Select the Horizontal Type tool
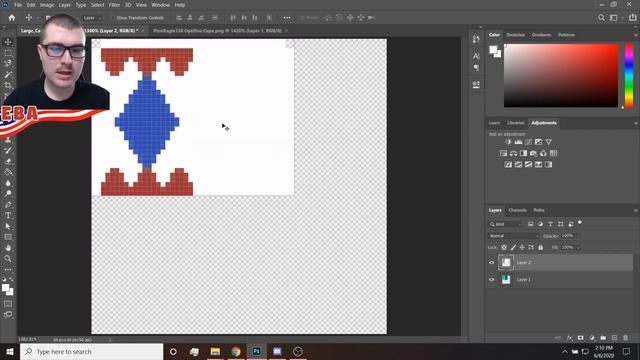Image resolution: width=640 pixels, height=360 pixels. click(8, 215)
